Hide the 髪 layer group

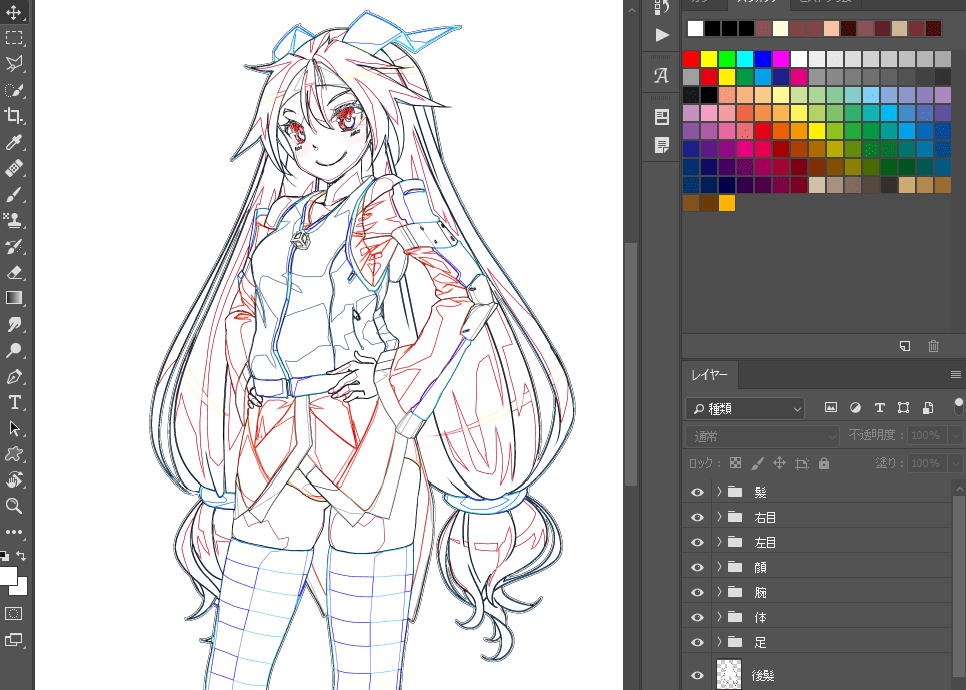coord(697,492)
